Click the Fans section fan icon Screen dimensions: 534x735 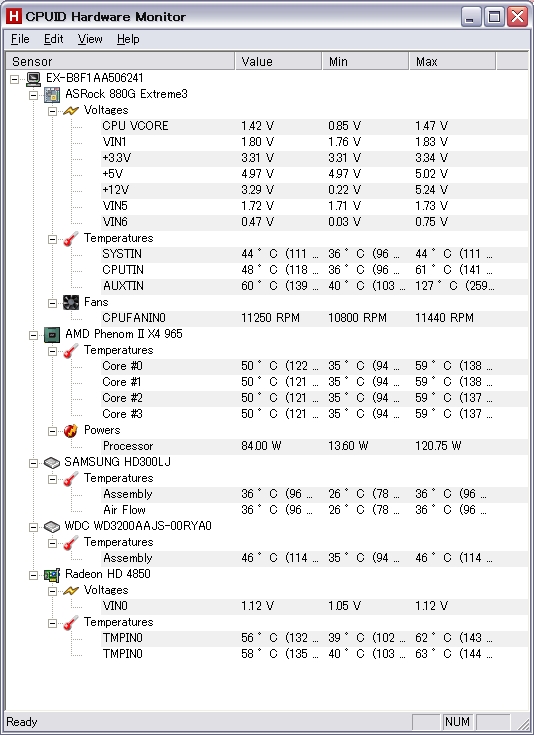71,302
